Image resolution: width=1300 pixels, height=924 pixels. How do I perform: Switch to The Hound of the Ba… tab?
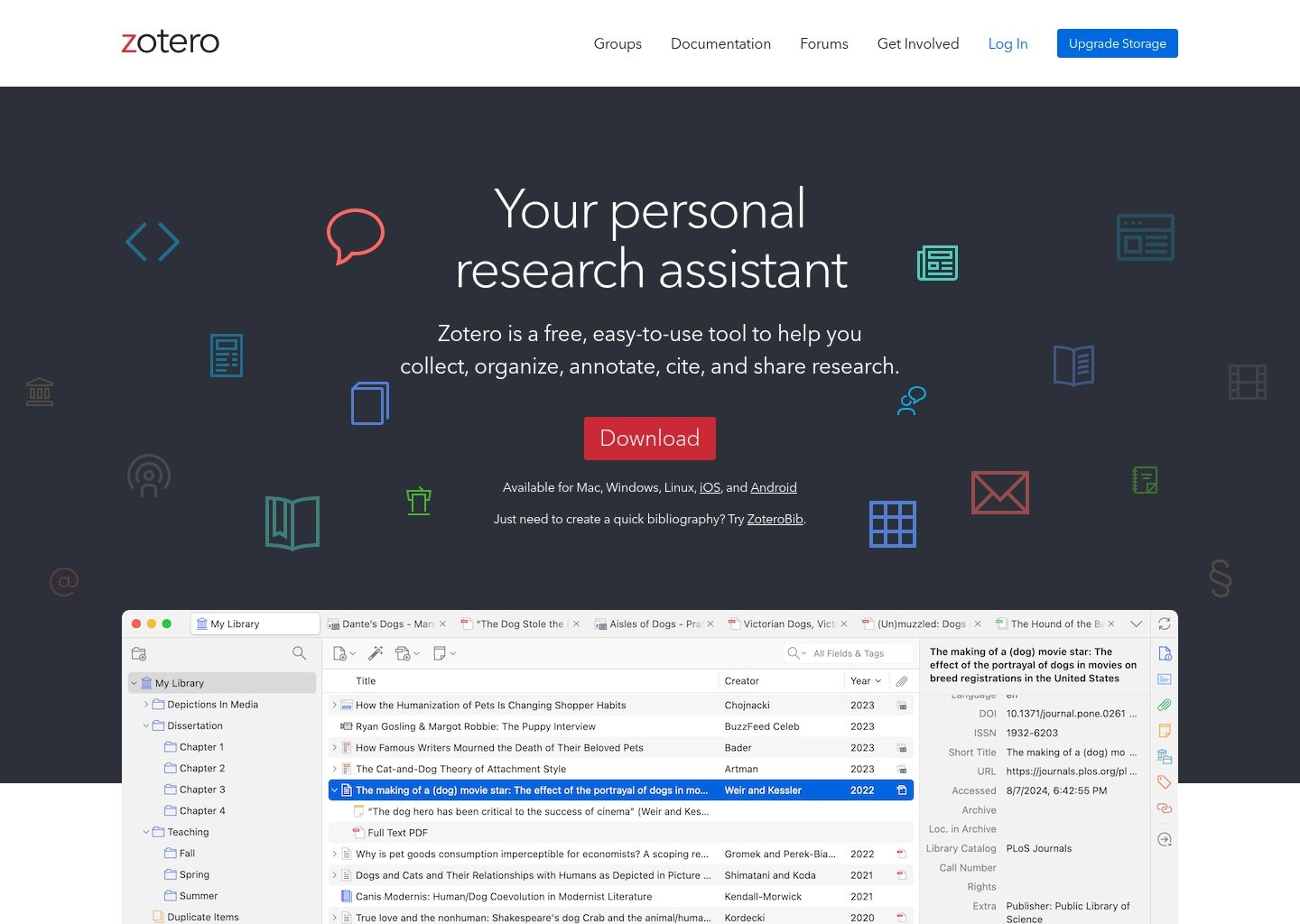click(x=1055, y=624)
